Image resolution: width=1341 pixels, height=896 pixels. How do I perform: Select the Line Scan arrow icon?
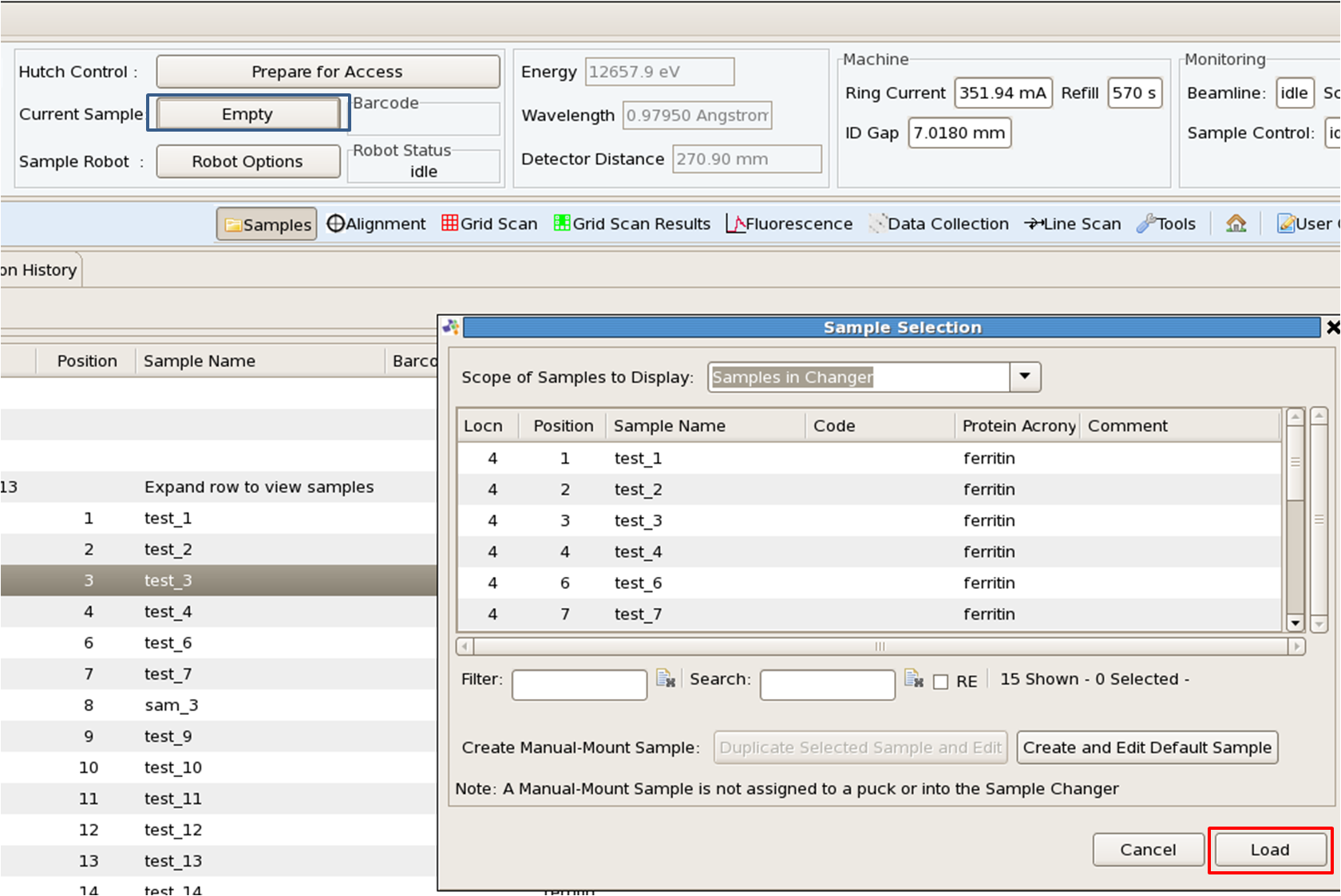tap(1034, 223)
